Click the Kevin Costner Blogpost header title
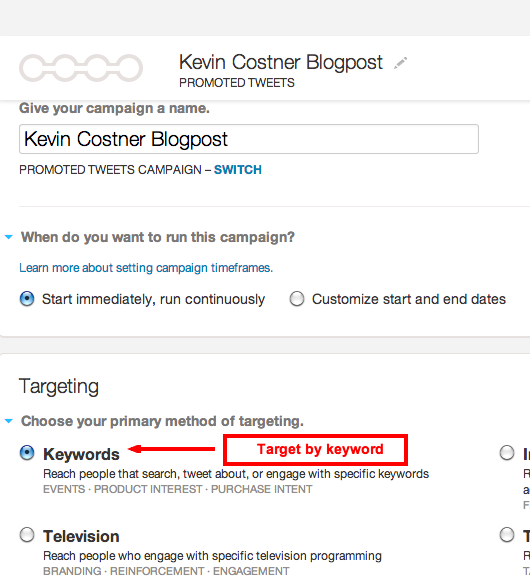This screenshot has width=530, height=588. pyautogui.click(x=281, y=62)
